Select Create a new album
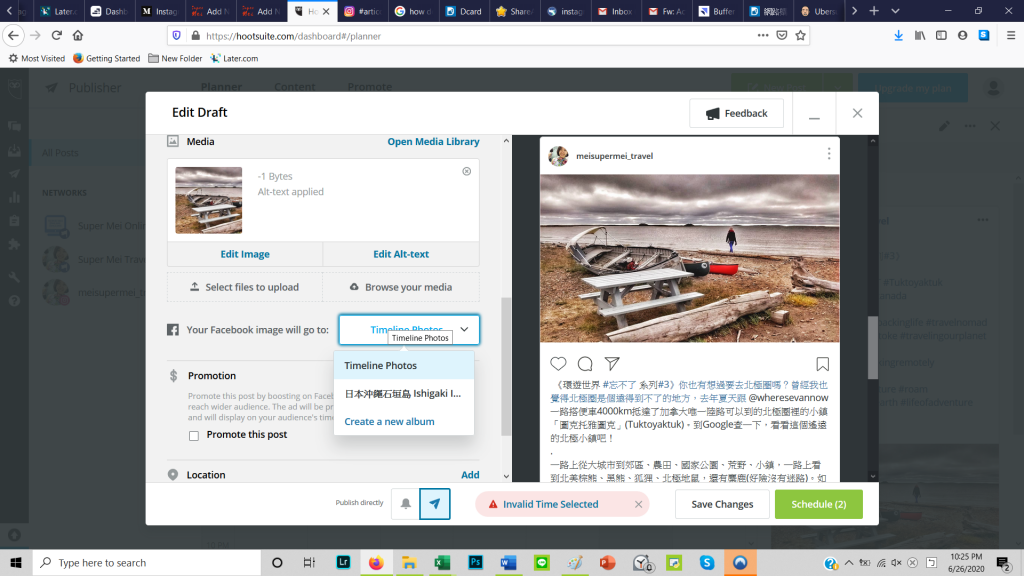This screenshot has width=1024, height=576. tap(389, 422)
